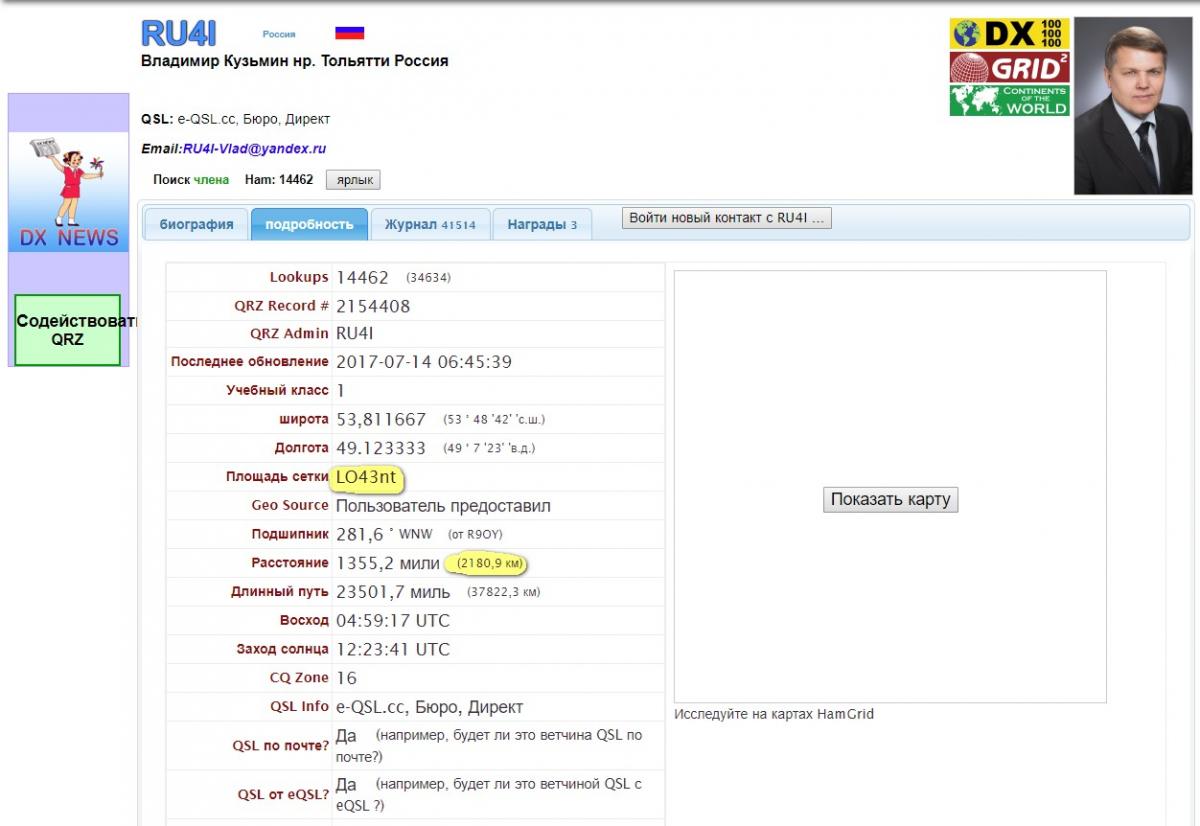This screenshot has width=1200, height=826.
Task: Click the DX 100 award badge
Action: [1009, 33]
